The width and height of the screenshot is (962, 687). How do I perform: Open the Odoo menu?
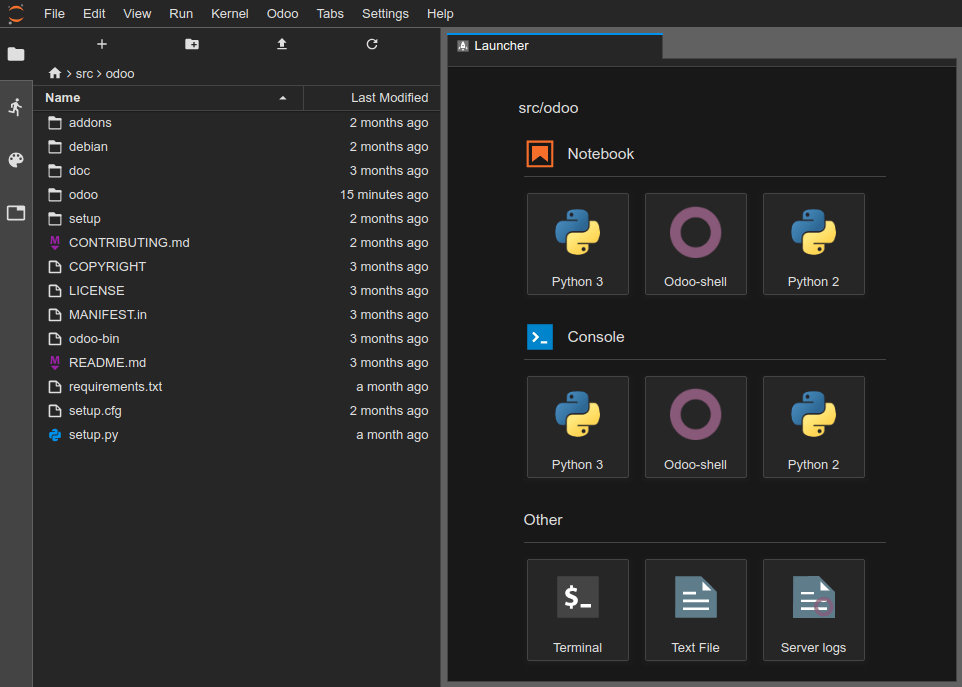(x=282, y=13)
